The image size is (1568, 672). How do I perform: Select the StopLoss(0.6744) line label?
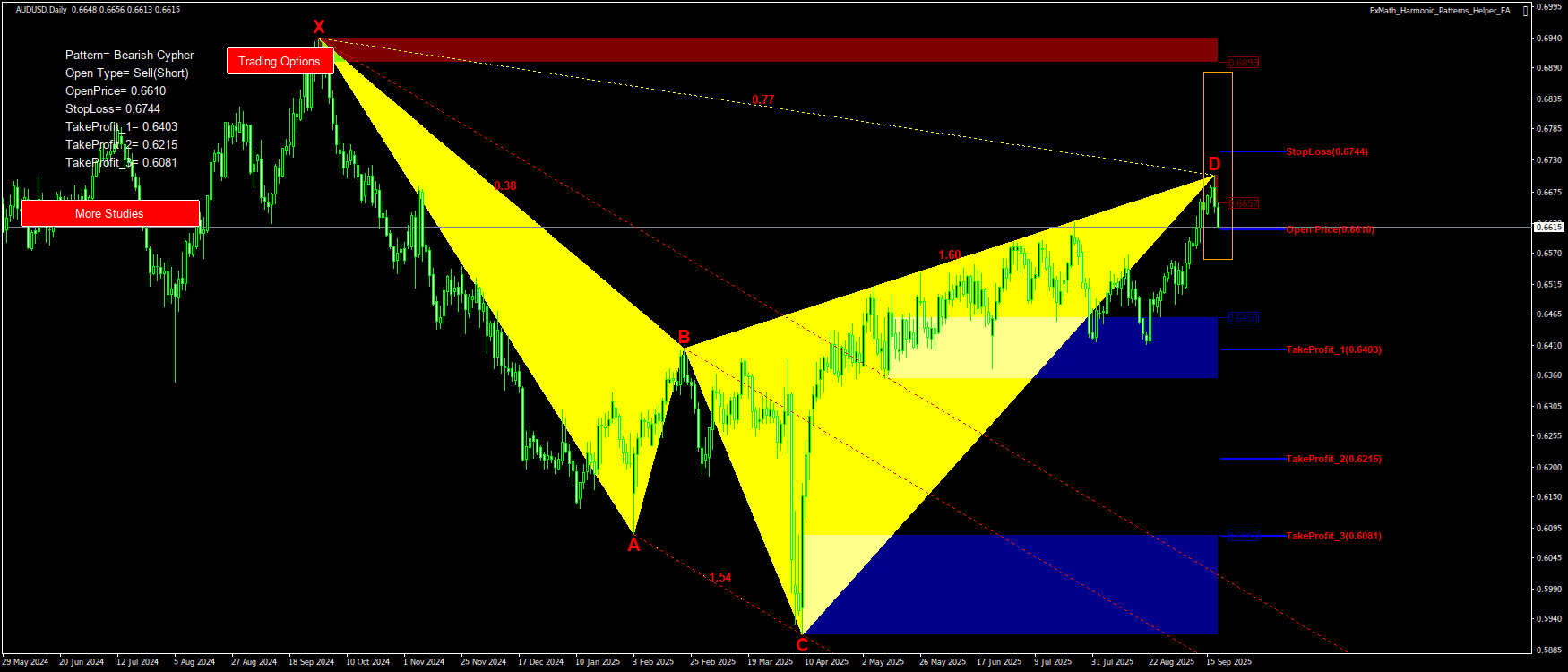(x=1326, y=151)
